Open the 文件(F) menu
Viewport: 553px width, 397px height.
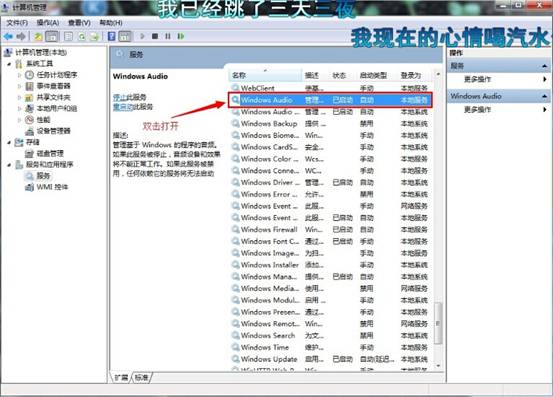(17, 23)
